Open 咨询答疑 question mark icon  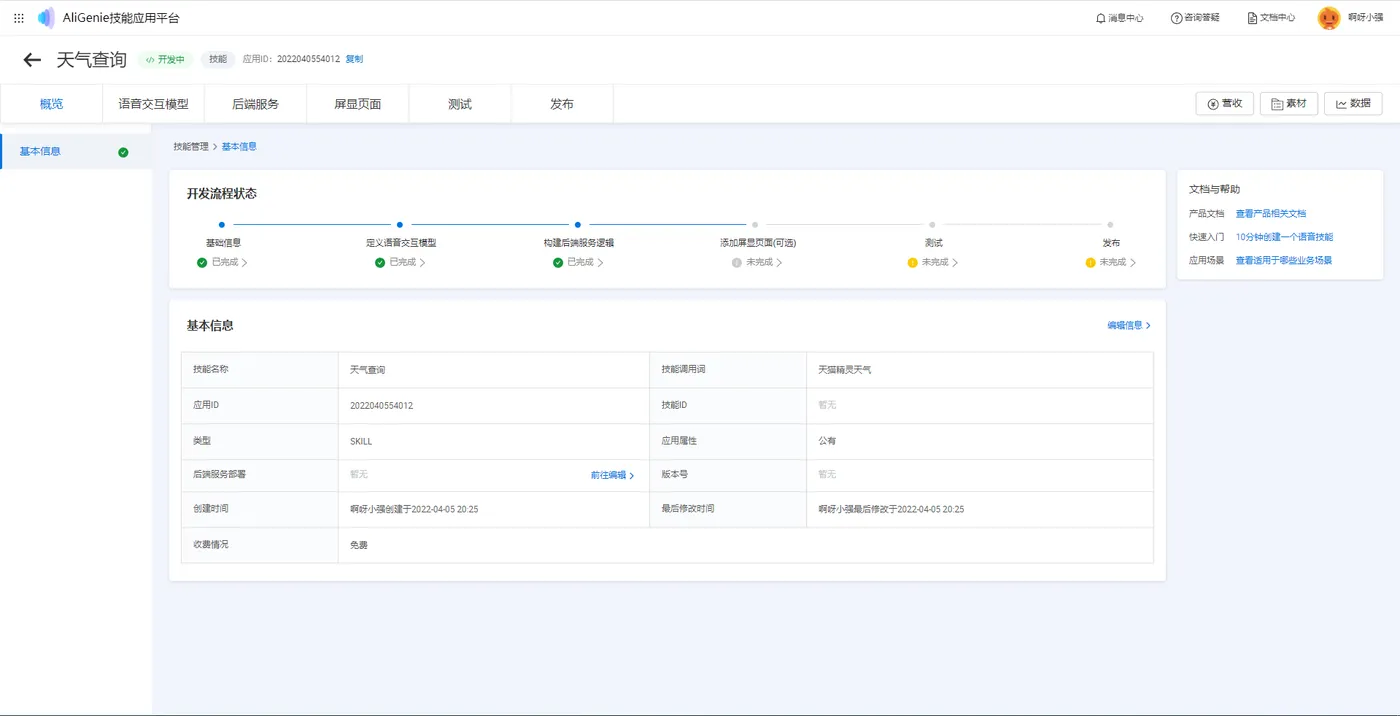click(x=1176, y=18)
